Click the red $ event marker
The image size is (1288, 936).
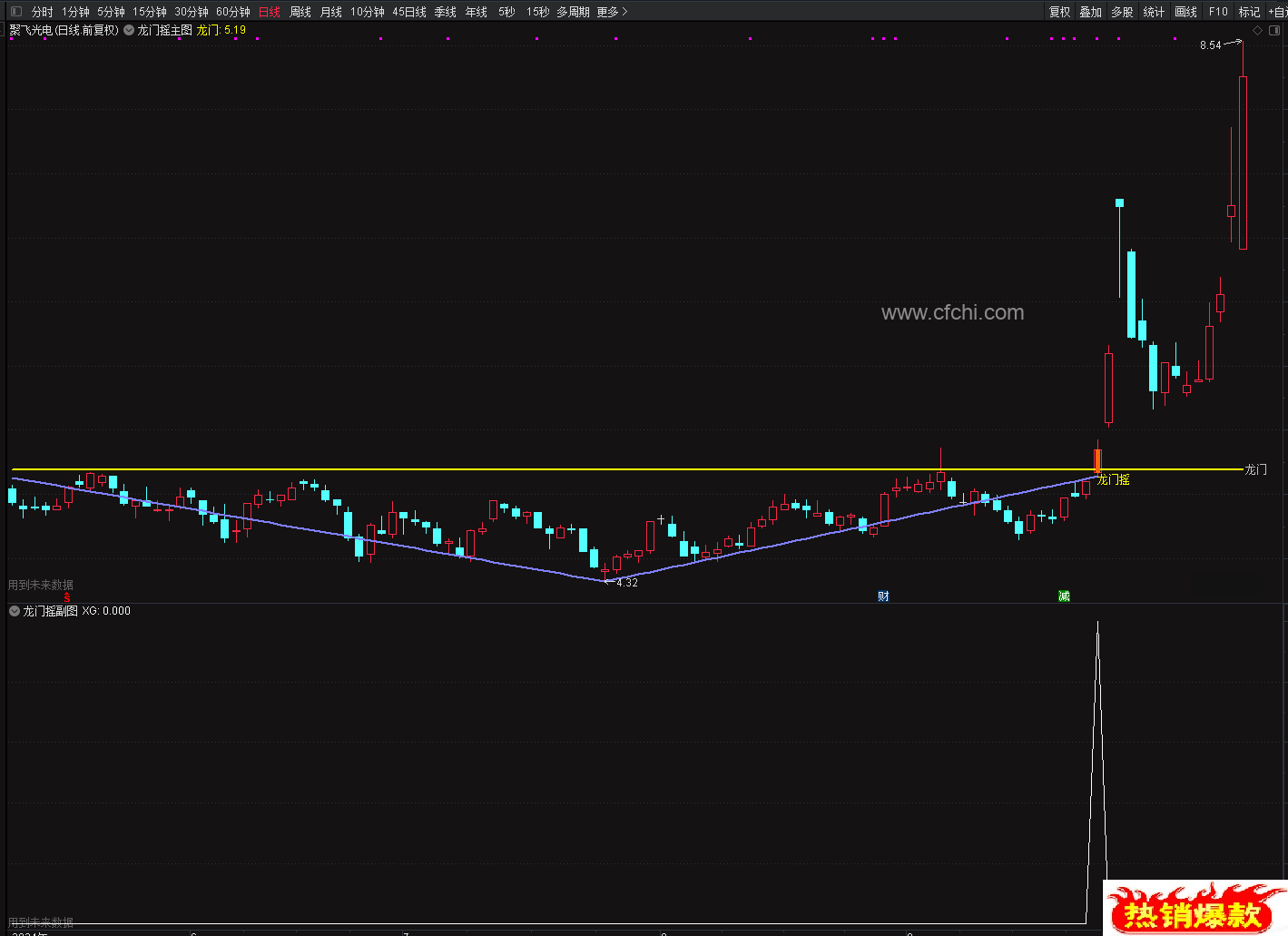tap(67, 598)
